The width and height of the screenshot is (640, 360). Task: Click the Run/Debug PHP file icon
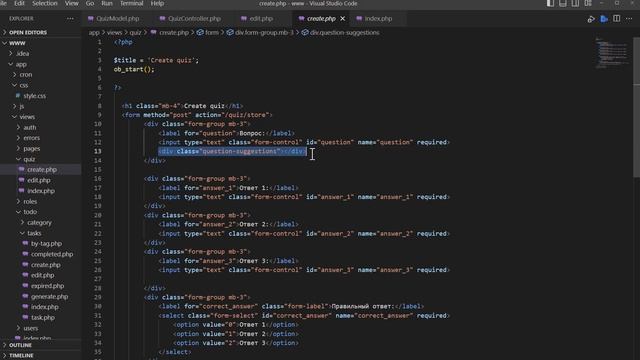[604, 19]
